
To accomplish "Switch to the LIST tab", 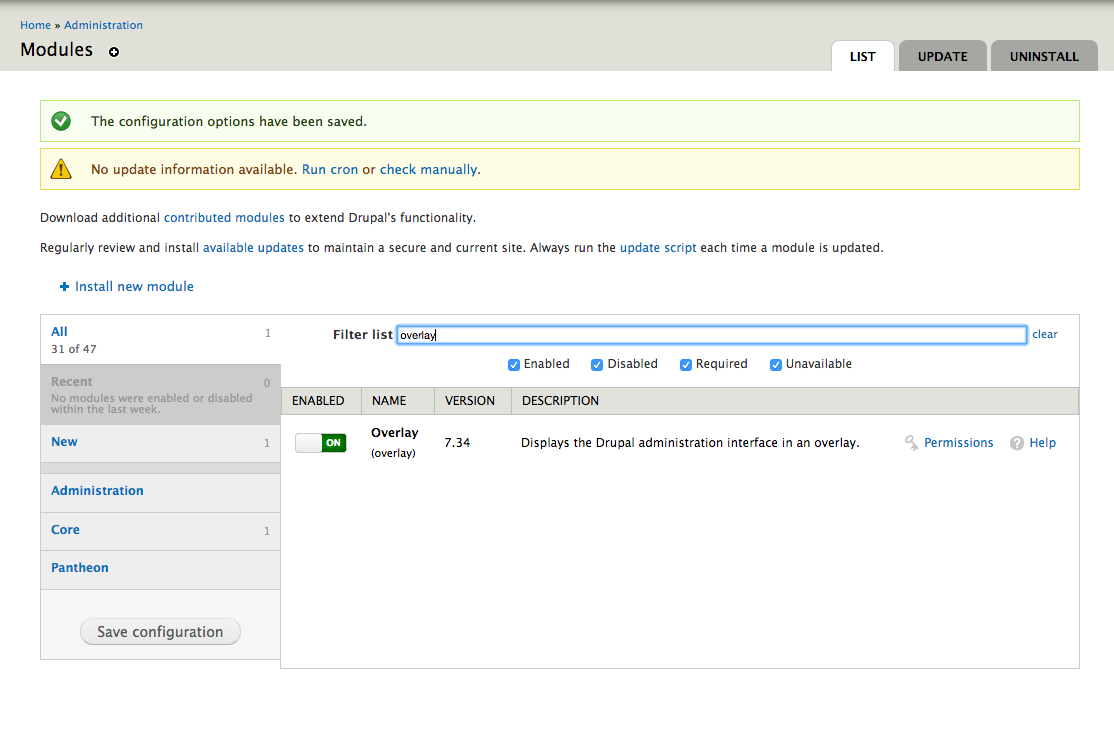I will click(x=862, y=56).
